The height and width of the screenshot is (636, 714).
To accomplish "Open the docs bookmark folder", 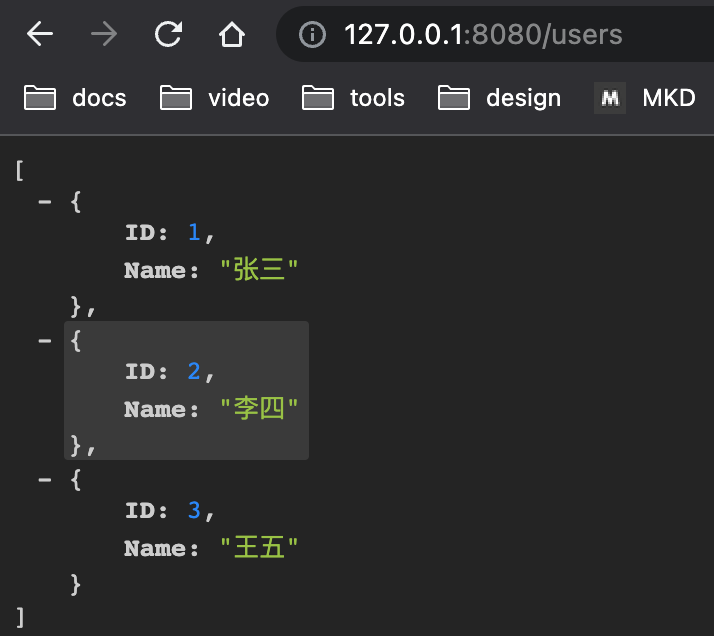I will click(75, 98).
